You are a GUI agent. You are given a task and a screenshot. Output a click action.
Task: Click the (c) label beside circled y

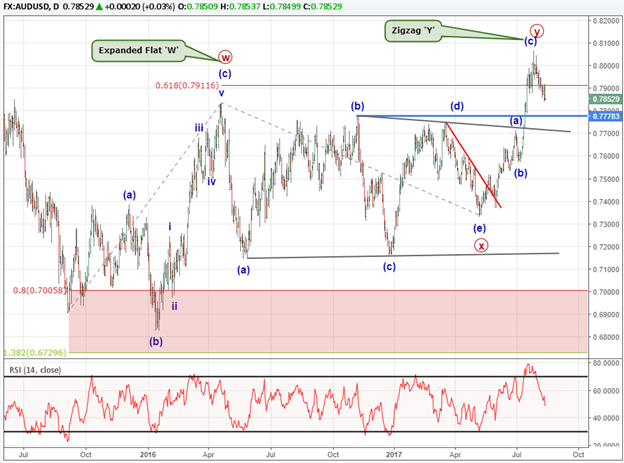click(530, 41)
